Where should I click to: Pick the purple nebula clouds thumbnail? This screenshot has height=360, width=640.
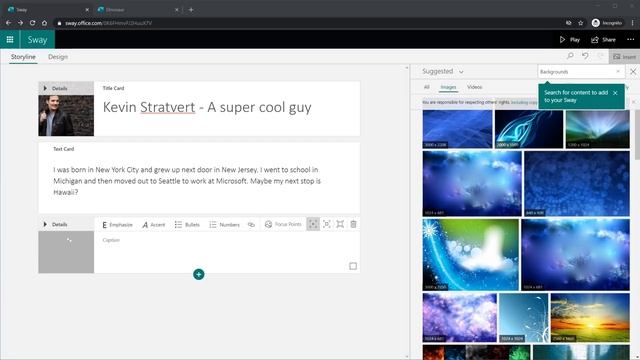tap(460, 318)
